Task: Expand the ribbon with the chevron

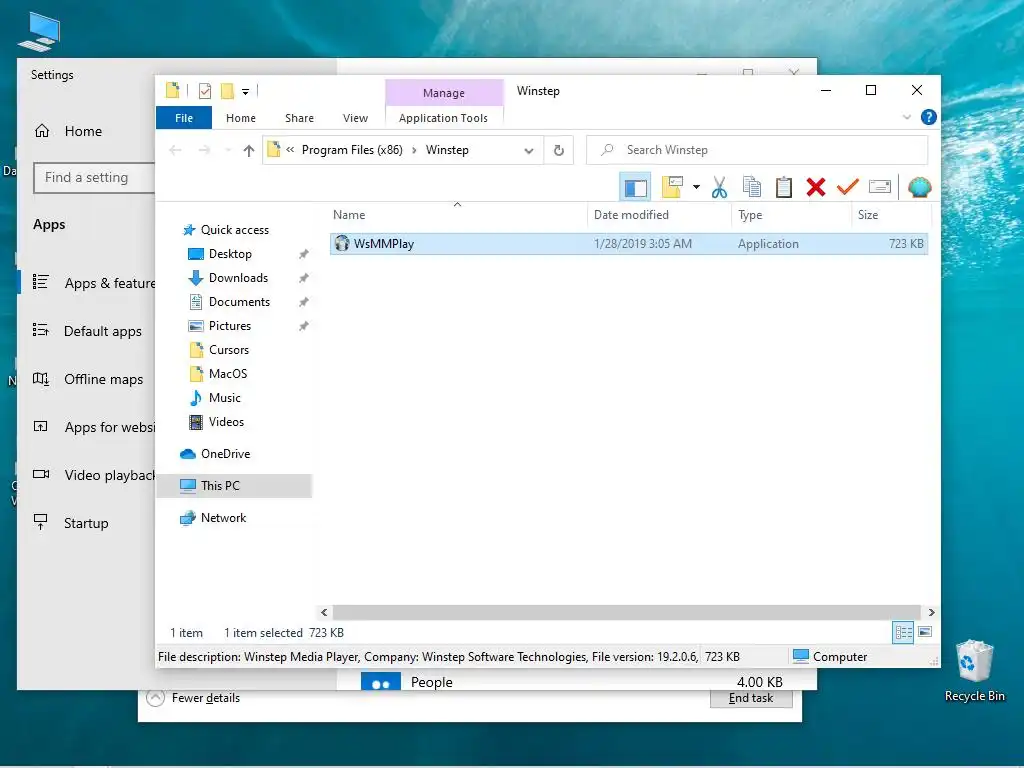Action: point(906,118)
